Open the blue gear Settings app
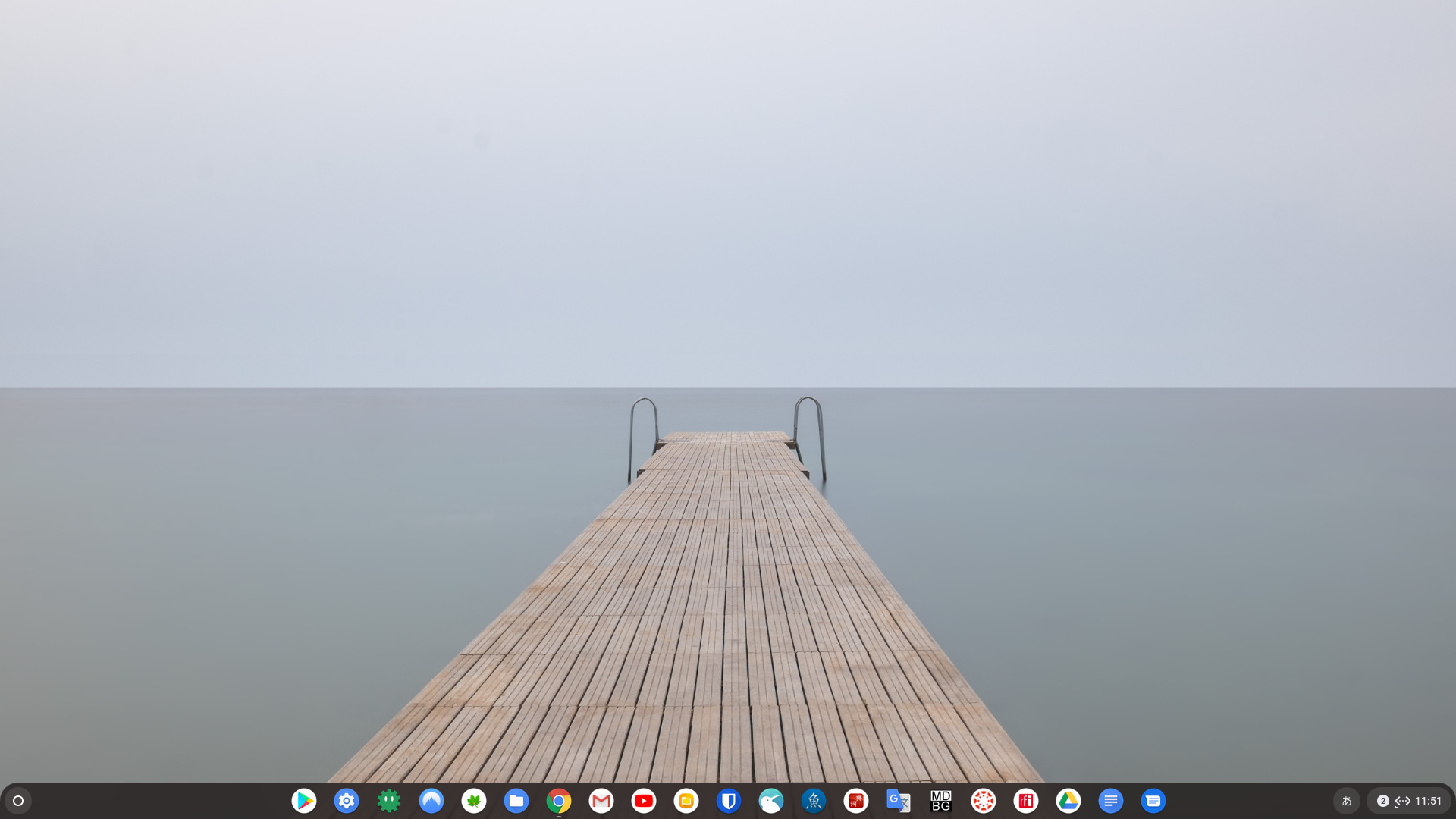 pyautogui.click(x=347, y=801)
